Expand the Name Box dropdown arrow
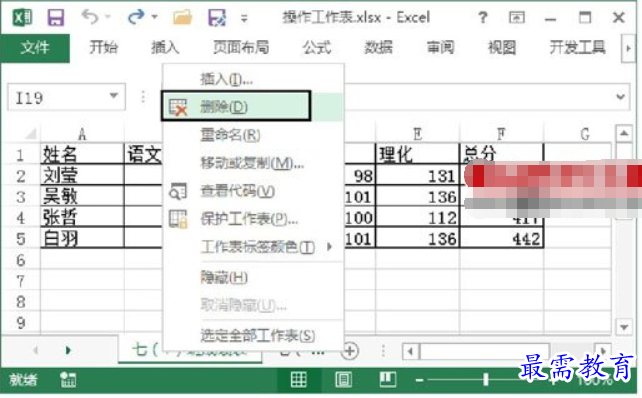 tap(114, 96)
